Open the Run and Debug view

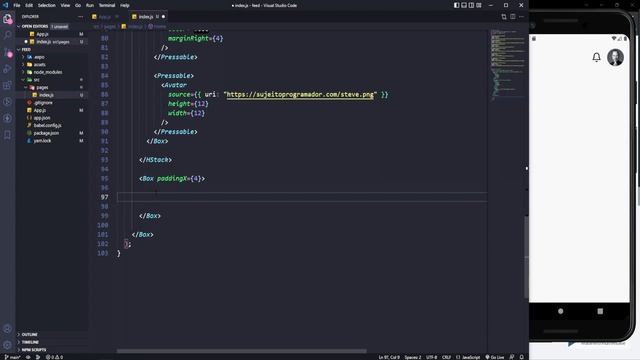(x=7, y=69)
